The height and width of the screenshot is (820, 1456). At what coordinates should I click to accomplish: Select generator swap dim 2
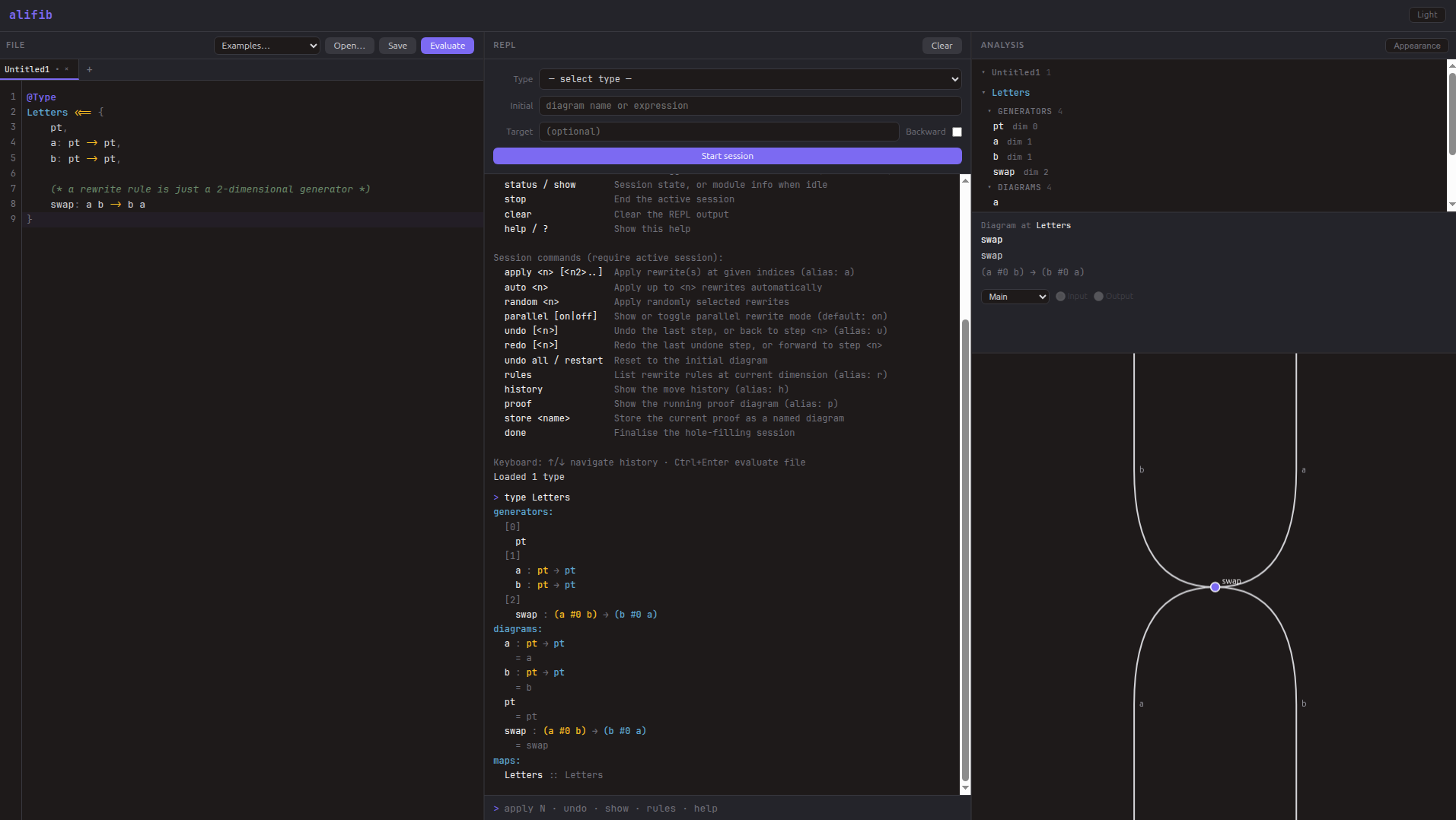point(1021,172)
